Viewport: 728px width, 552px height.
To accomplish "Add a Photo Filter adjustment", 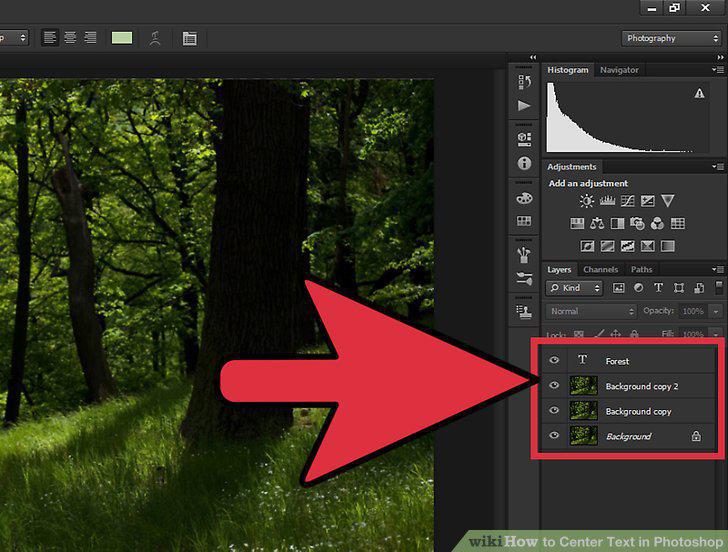I will [637, 224].
